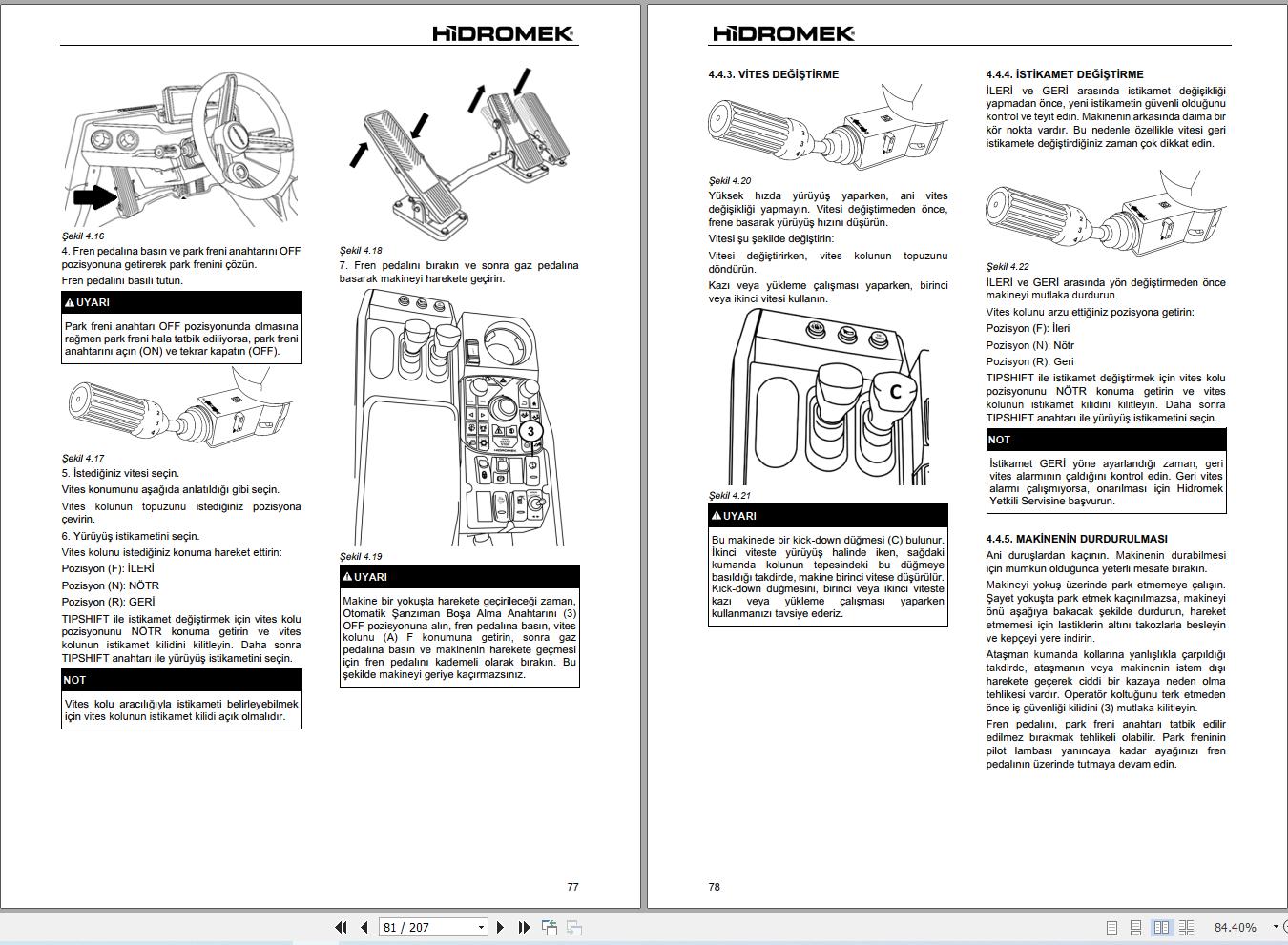This screenshot has width=1288, height=945.
Task: Click the UYARI header below Şekil 4.21
Action: [x=828, y=516]
